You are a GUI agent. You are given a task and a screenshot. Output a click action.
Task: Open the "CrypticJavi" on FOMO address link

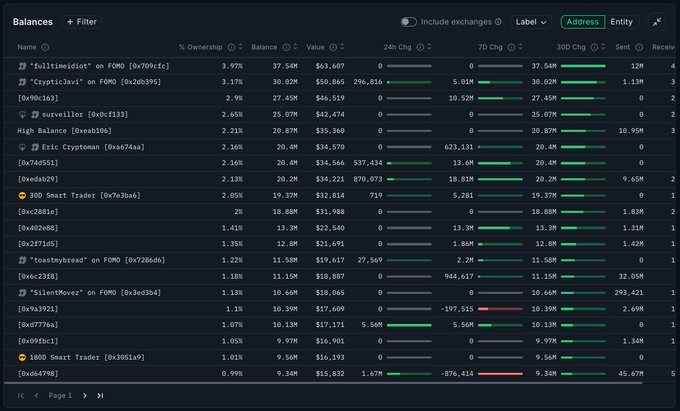95,82
